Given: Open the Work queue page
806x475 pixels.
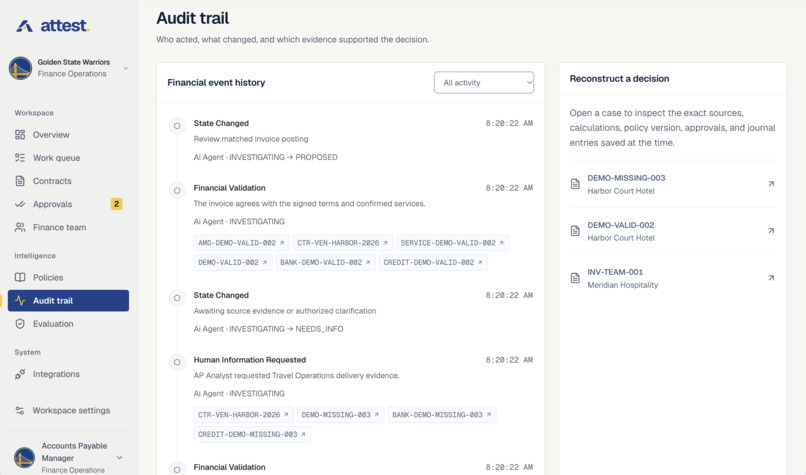Looking at the screenshot, I should [x=68, y=158].
